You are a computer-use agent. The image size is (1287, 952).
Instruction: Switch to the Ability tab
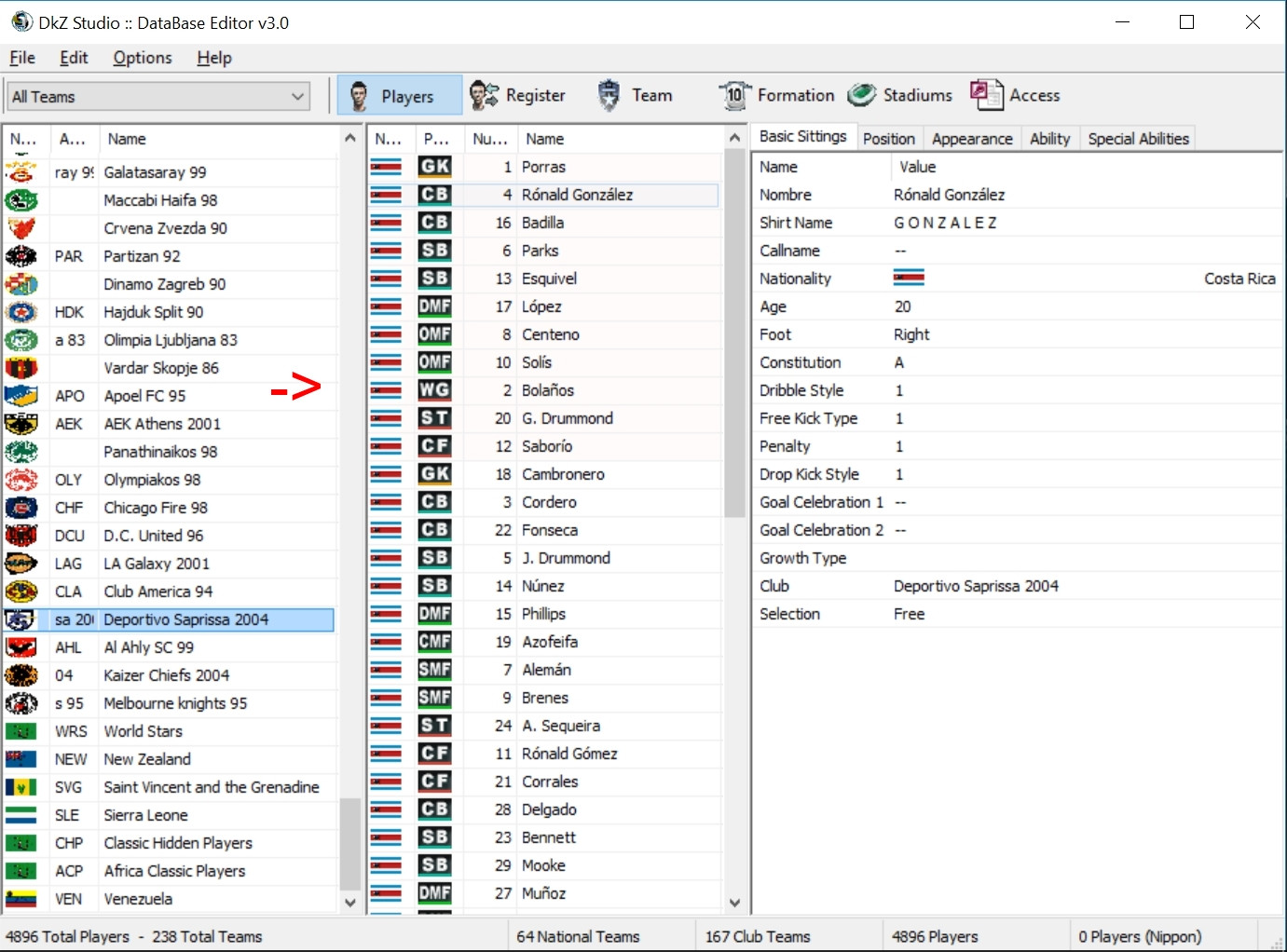[x=1049, y=139]
